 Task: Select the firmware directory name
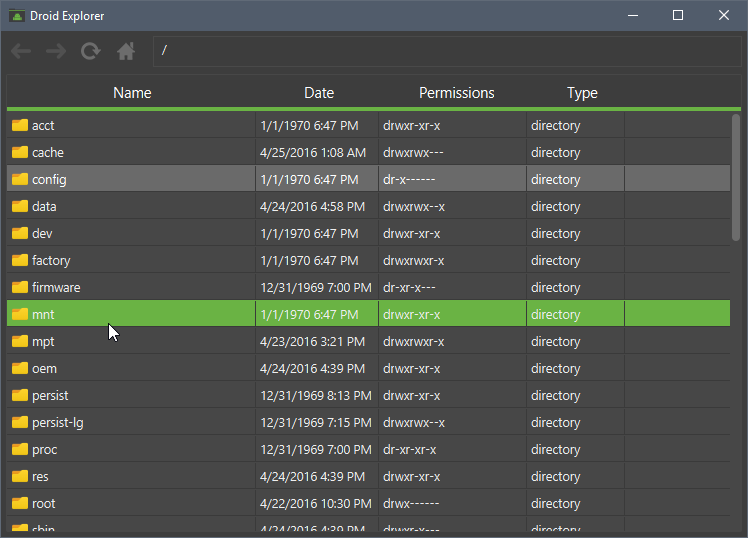(x=56, y=288)
